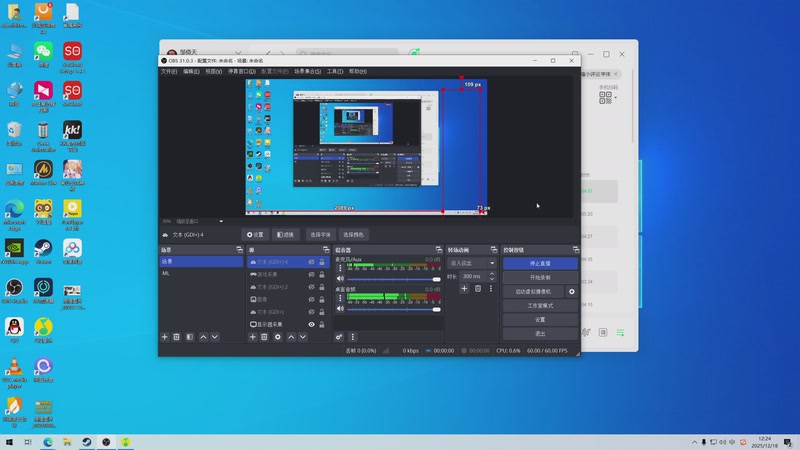The image size is (800, 450).
Task: Adjust the 桌面音频 volume slider
Action: coord(393,309)
